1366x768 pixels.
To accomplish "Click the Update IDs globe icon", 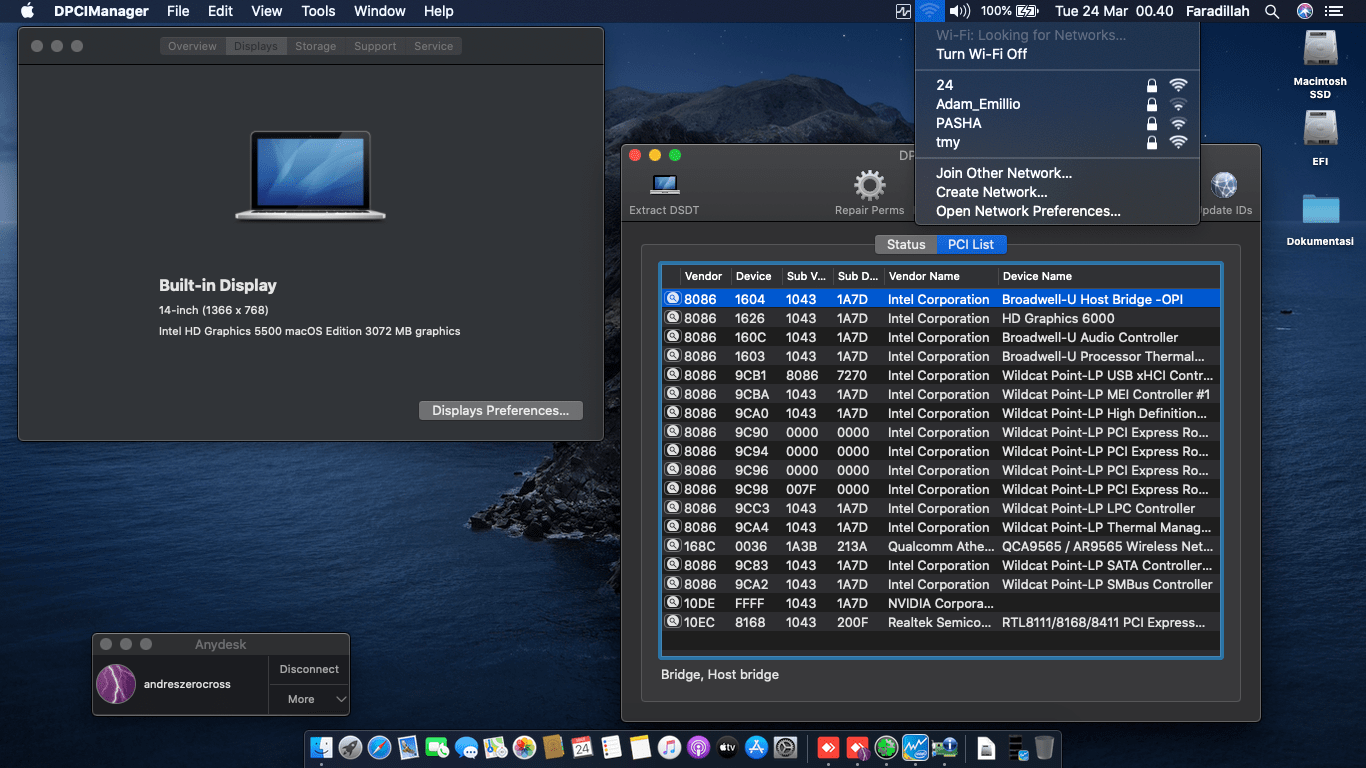I will click(1224, 186).
